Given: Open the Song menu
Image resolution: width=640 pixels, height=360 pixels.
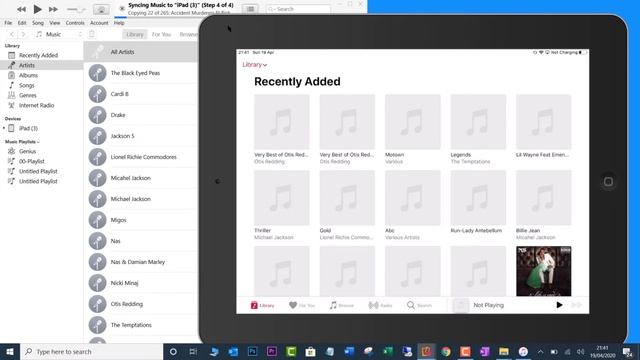Looking at the screenshot, I should coord(38,23).
